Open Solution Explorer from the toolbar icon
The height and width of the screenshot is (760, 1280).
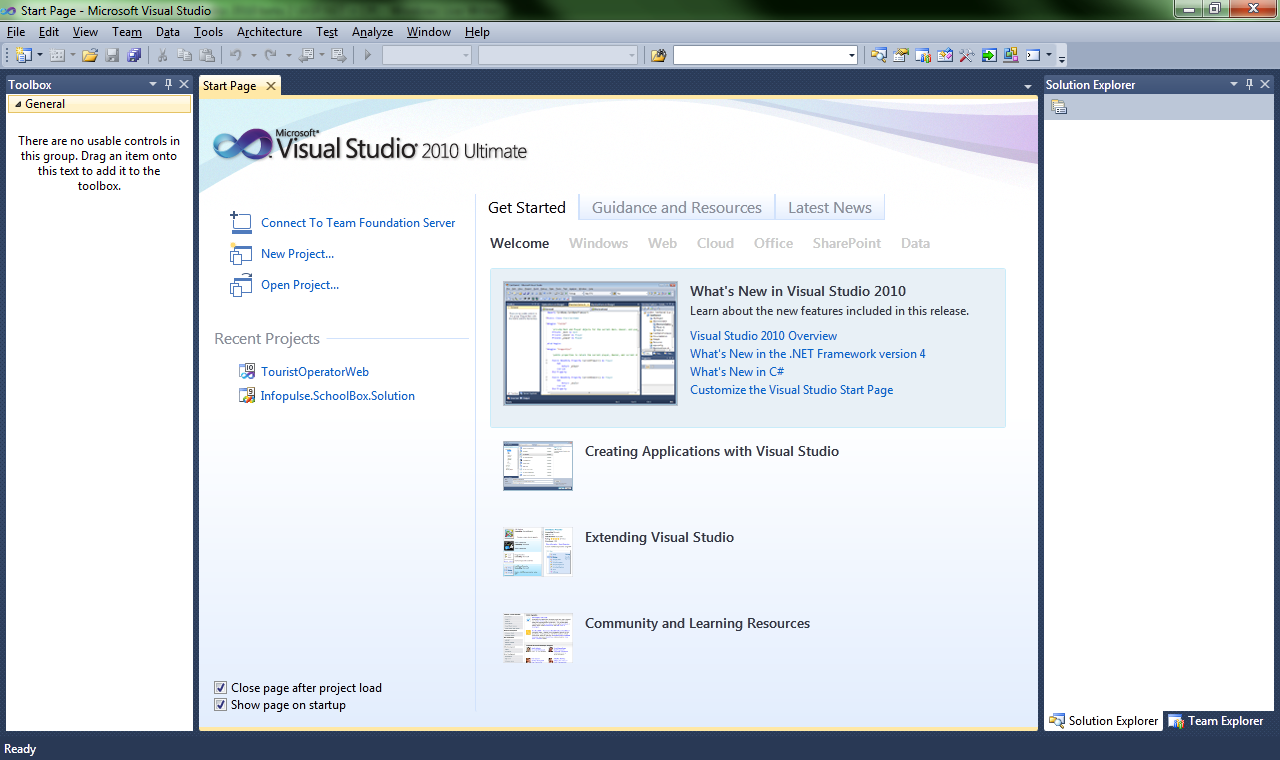[x=878, y=55]
